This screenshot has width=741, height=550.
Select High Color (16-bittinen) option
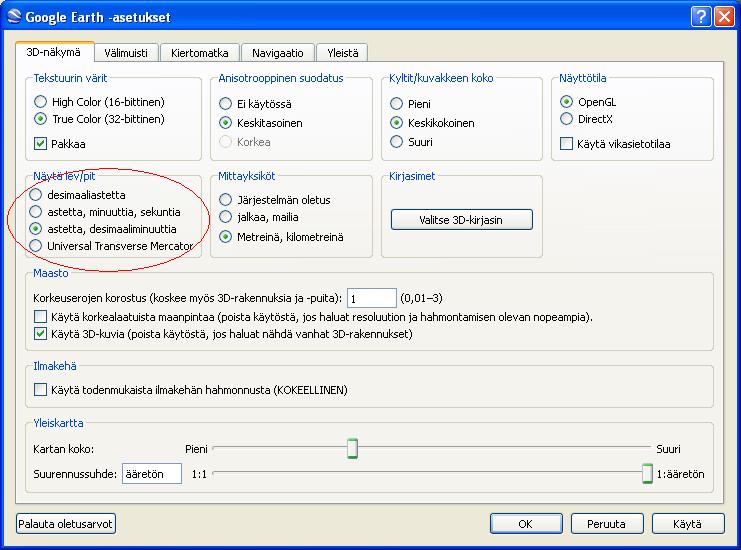tap(41, 102)
